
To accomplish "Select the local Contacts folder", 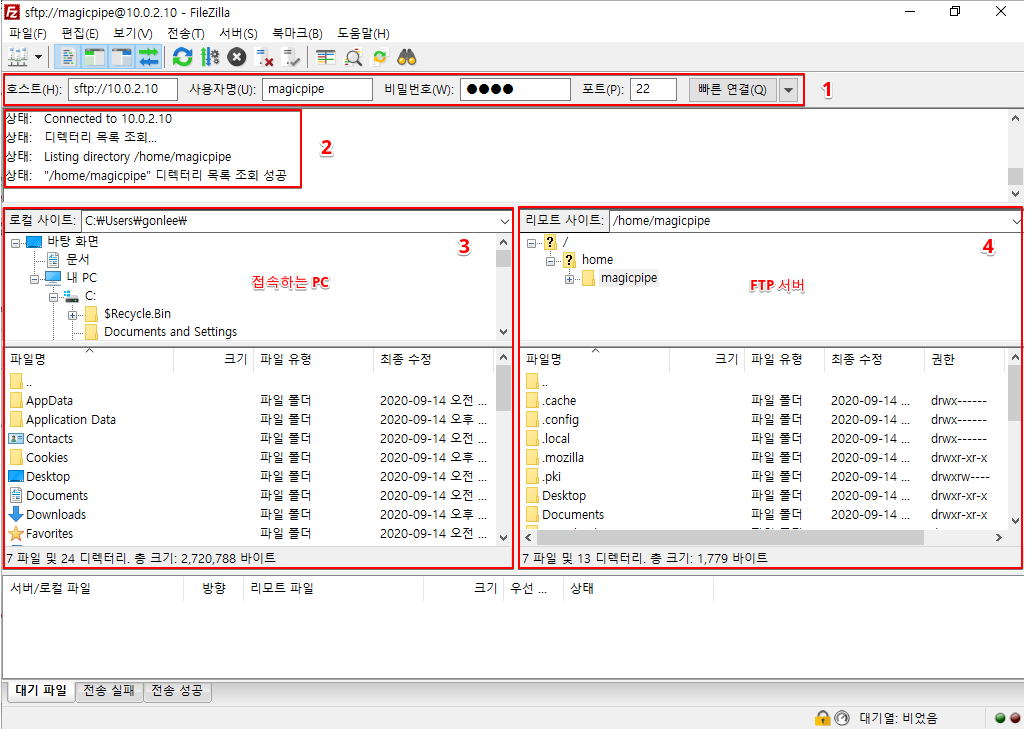I will [49, 439].
